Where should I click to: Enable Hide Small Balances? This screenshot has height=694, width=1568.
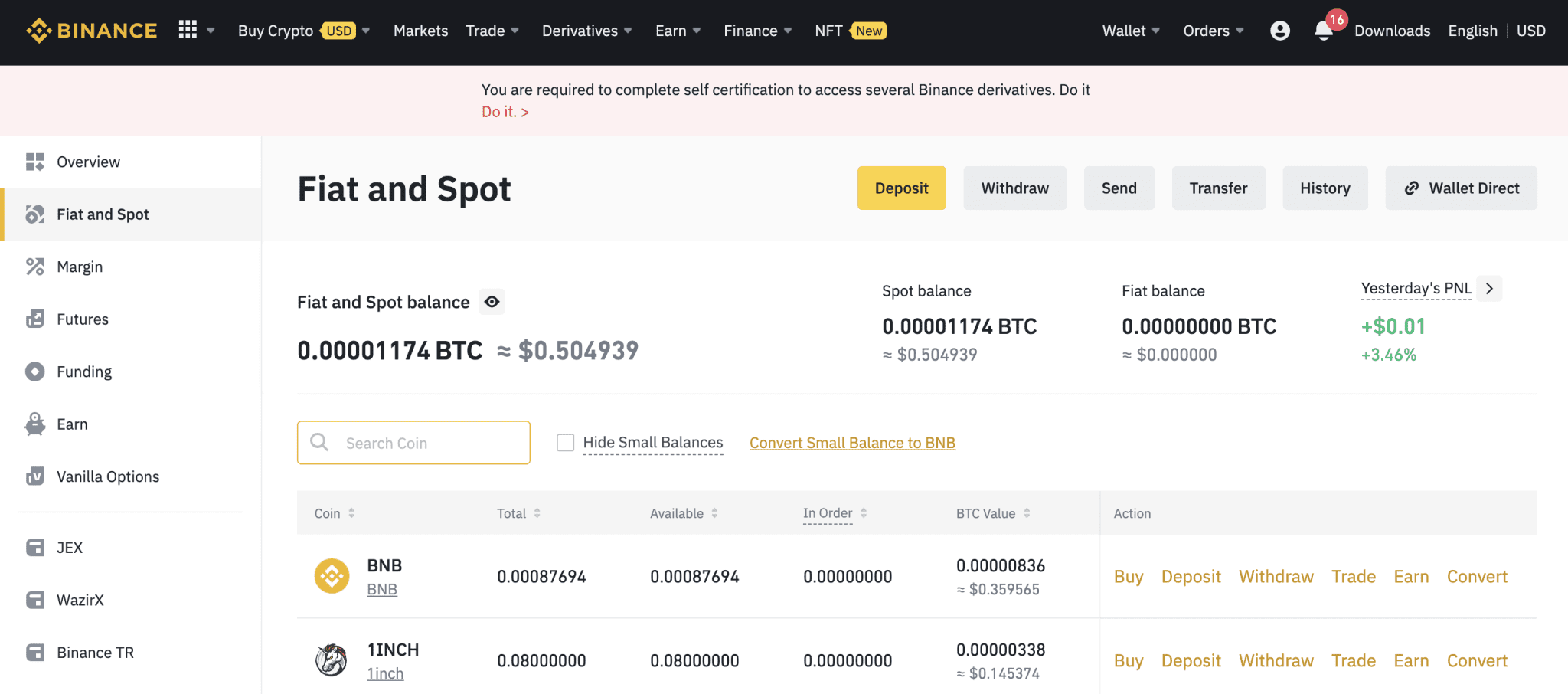click(x=566, y=442)
